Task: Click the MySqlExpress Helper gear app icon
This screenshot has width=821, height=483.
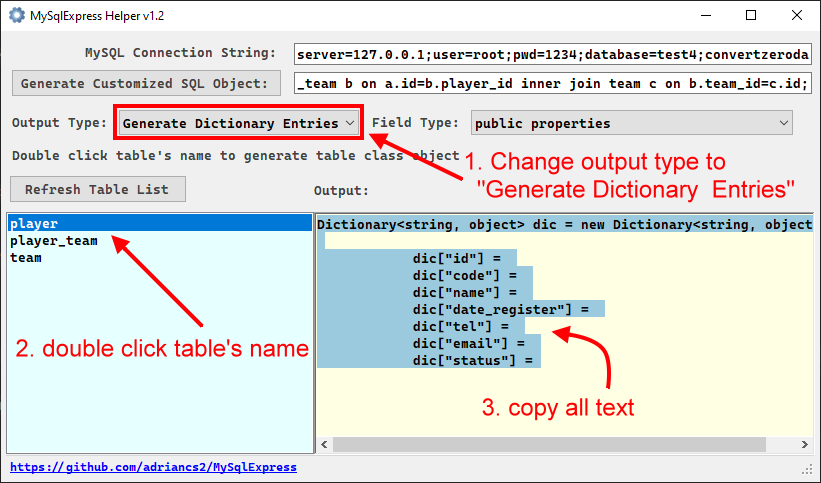Action: coord(17,15)
